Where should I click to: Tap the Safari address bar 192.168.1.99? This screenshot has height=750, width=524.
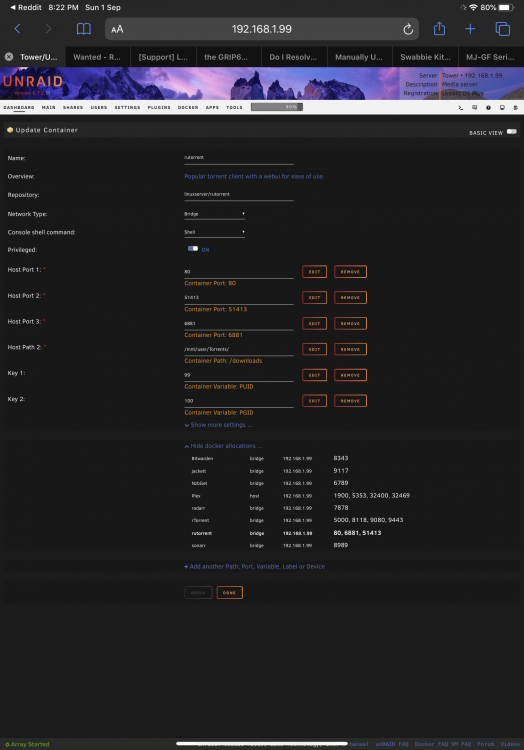[x=262, y=29]
